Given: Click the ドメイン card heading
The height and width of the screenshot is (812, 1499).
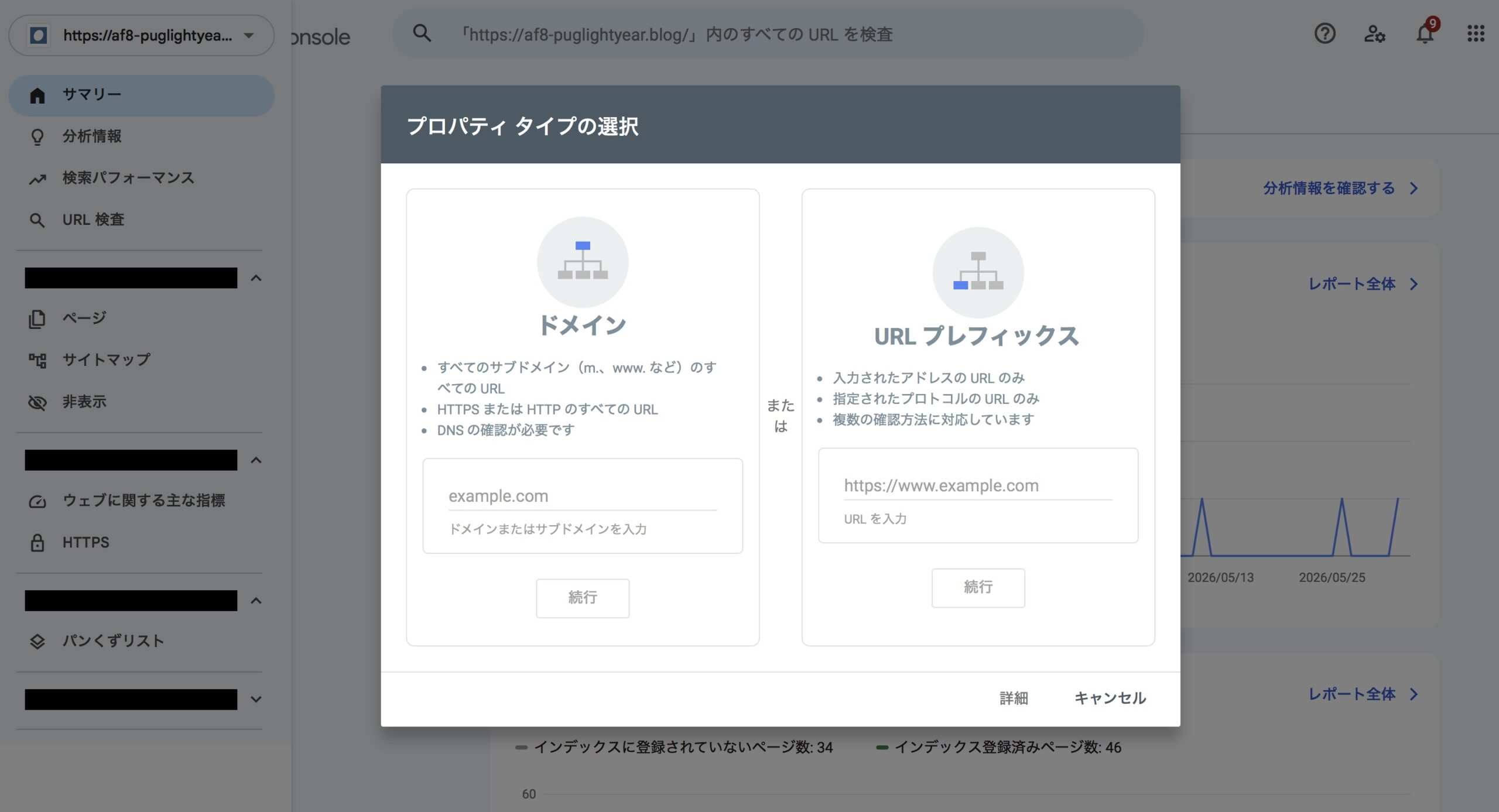Looking at the screenshot, I should (583, 326).
